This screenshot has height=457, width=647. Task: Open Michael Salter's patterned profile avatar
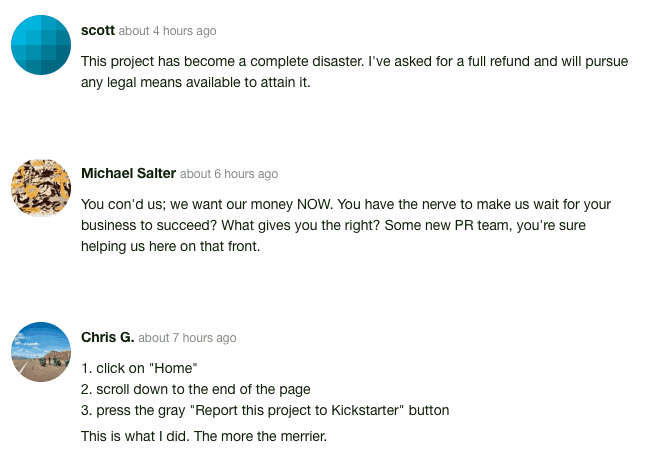coord(41,188)
